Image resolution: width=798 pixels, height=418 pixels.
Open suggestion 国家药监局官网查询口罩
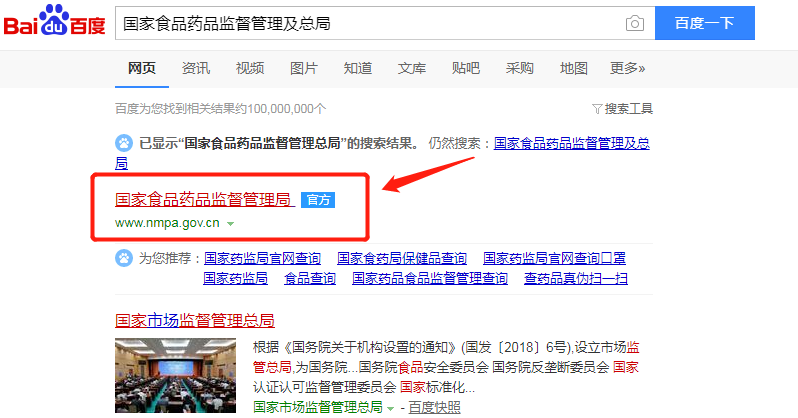click(x=554, y=259)
